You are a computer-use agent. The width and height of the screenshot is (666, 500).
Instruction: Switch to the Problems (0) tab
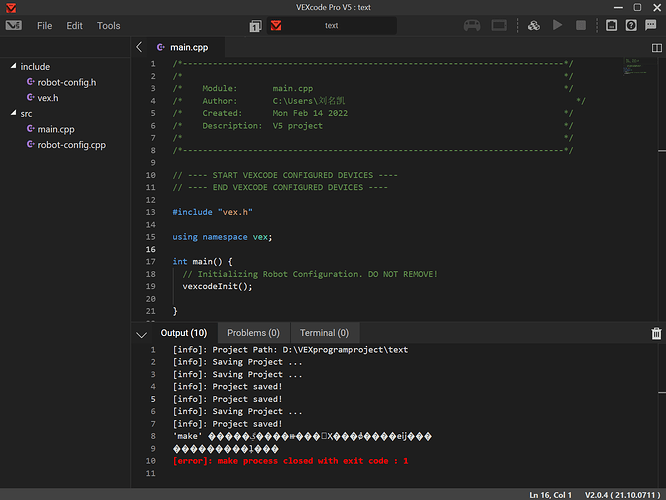pos(254,333)
